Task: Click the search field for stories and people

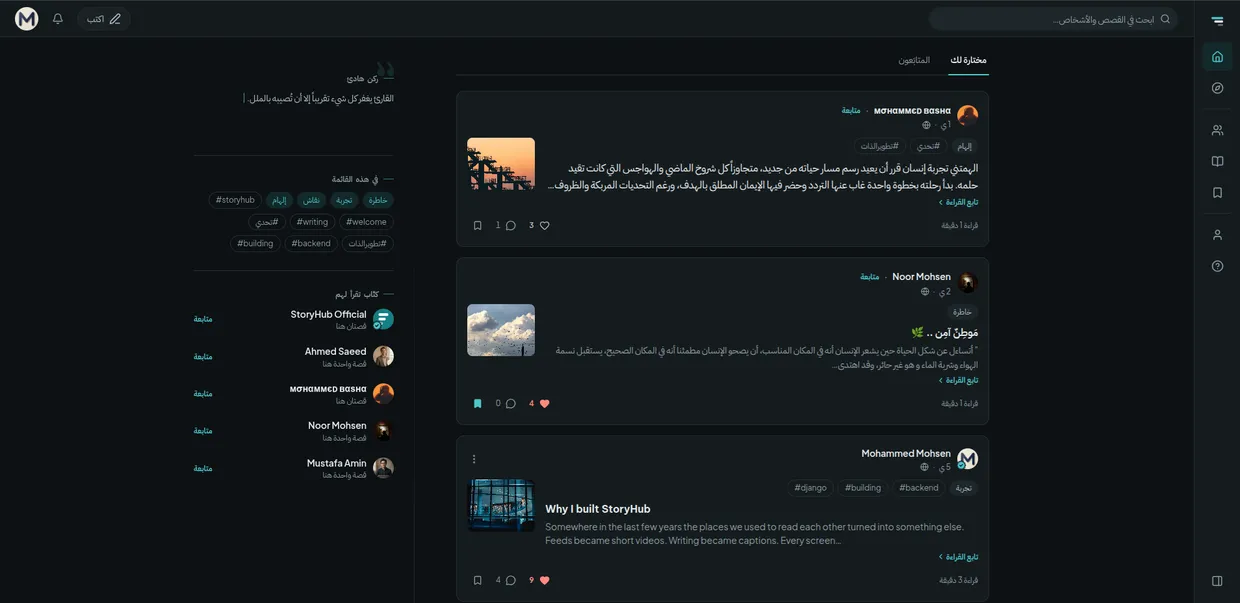Action: (x=1053, y=19)
